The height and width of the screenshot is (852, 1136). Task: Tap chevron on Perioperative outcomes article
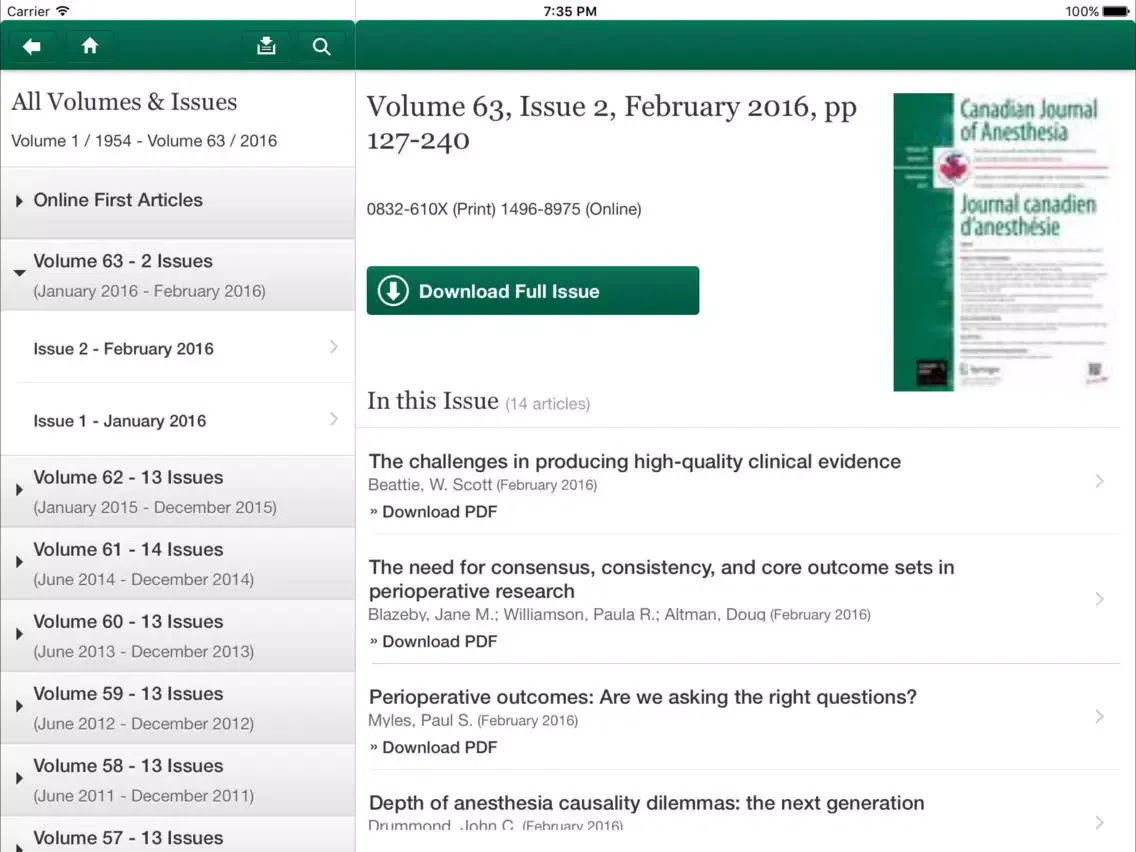(1099, 717)
